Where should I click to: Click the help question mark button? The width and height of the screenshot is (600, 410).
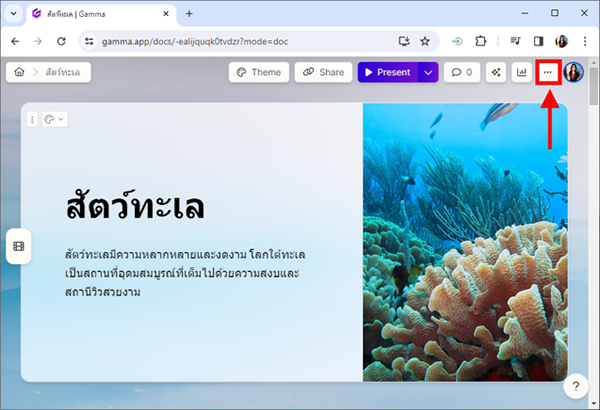576,386
